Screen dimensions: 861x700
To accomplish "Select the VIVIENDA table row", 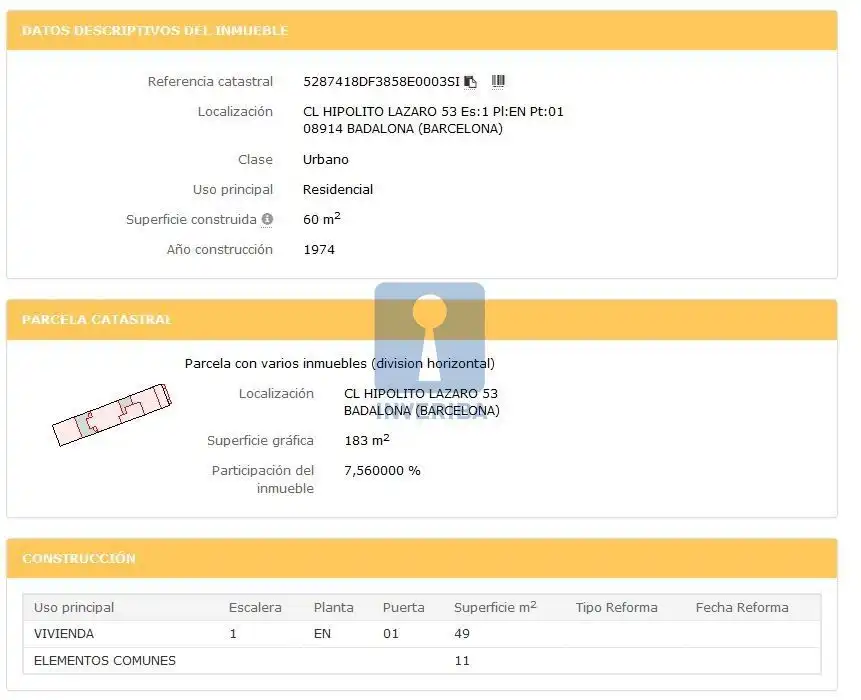I will [422, 634].
